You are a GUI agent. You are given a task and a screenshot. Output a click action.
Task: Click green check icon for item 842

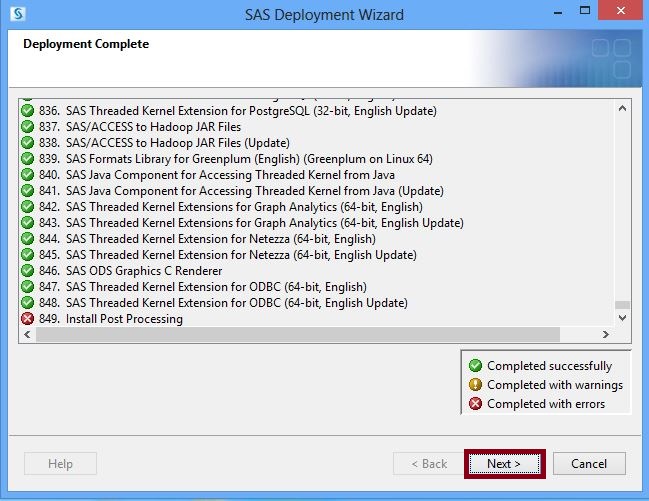click(27, 207)
